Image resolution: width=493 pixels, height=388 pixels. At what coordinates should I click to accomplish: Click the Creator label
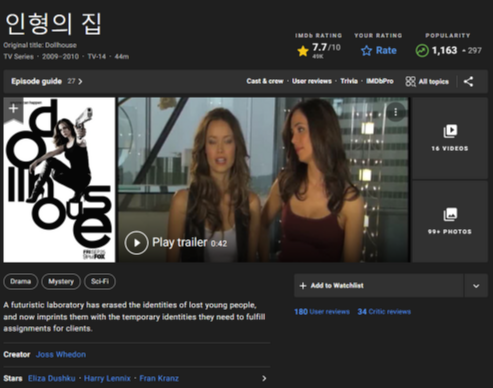point(17,354)
